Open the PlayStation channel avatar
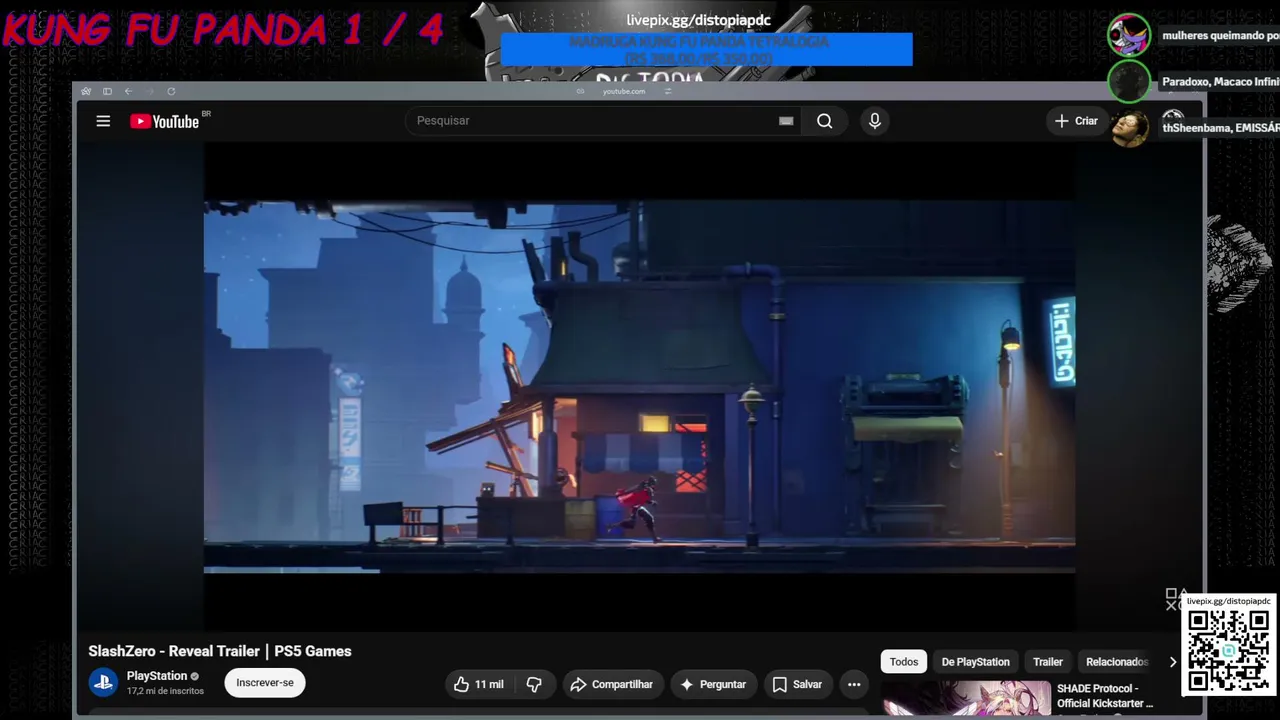 click(103, 683)
